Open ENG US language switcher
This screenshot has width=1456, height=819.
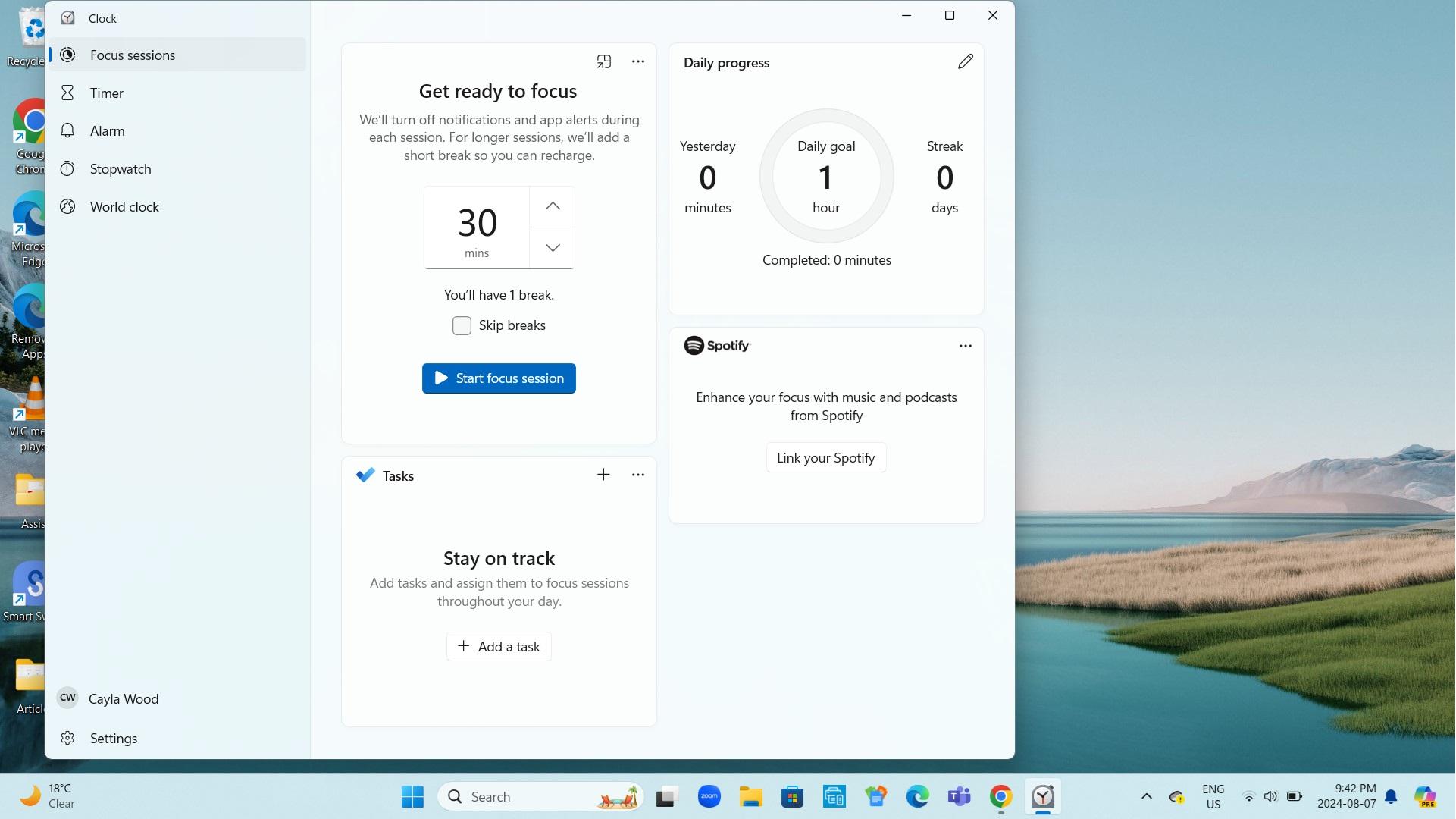pos(1213,797)
